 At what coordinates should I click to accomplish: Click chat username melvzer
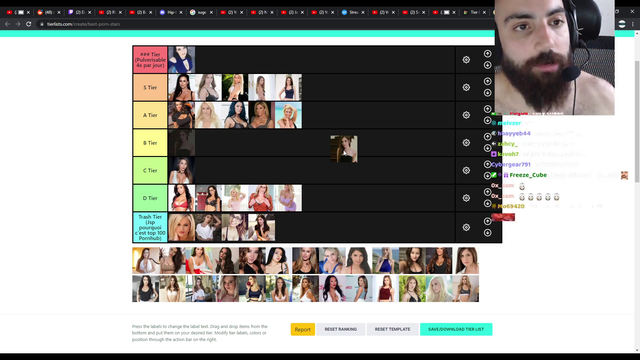(x=509, y=123)
